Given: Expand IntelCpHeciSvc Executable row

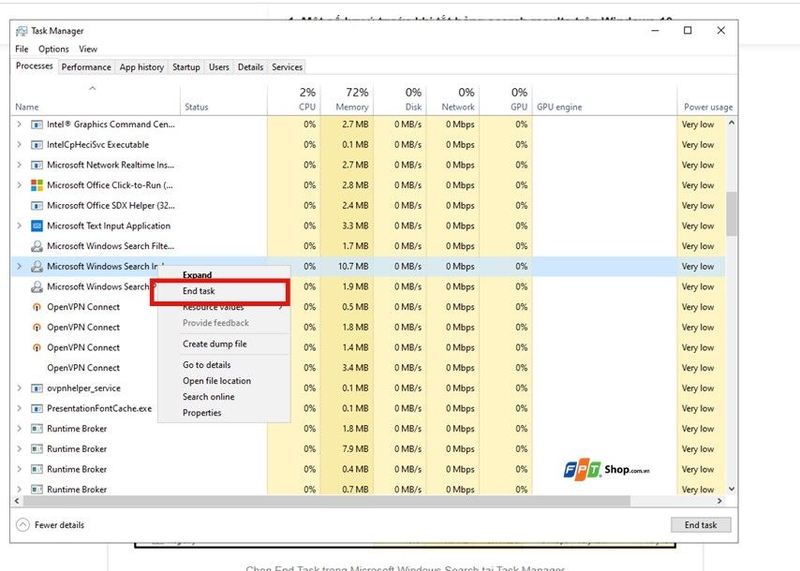Looking at the screenshot, I should pyautogui.click(x=19, y=145).
